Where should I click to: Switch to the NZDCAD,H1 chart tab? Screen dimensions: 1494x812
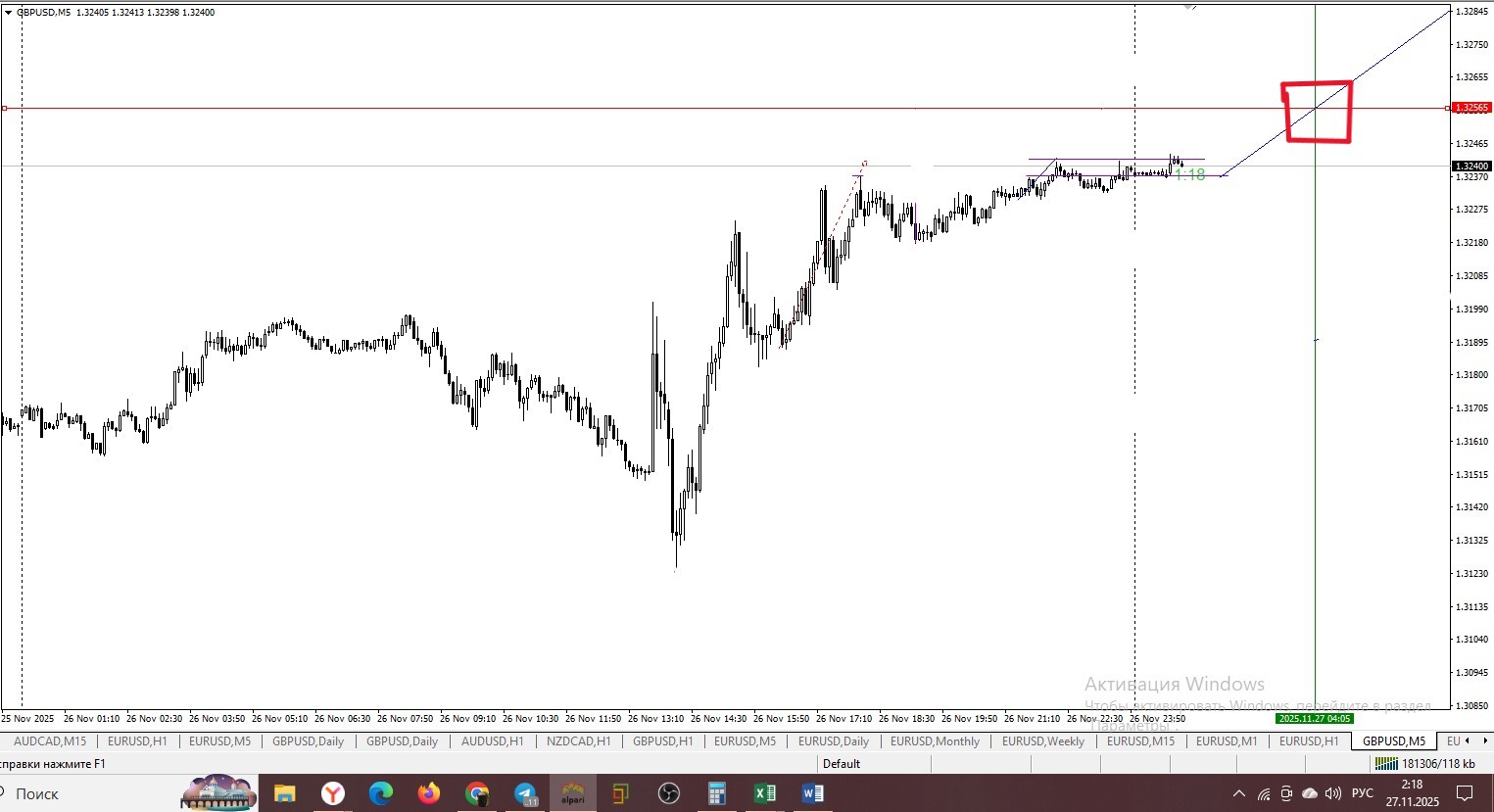point(578,741)
